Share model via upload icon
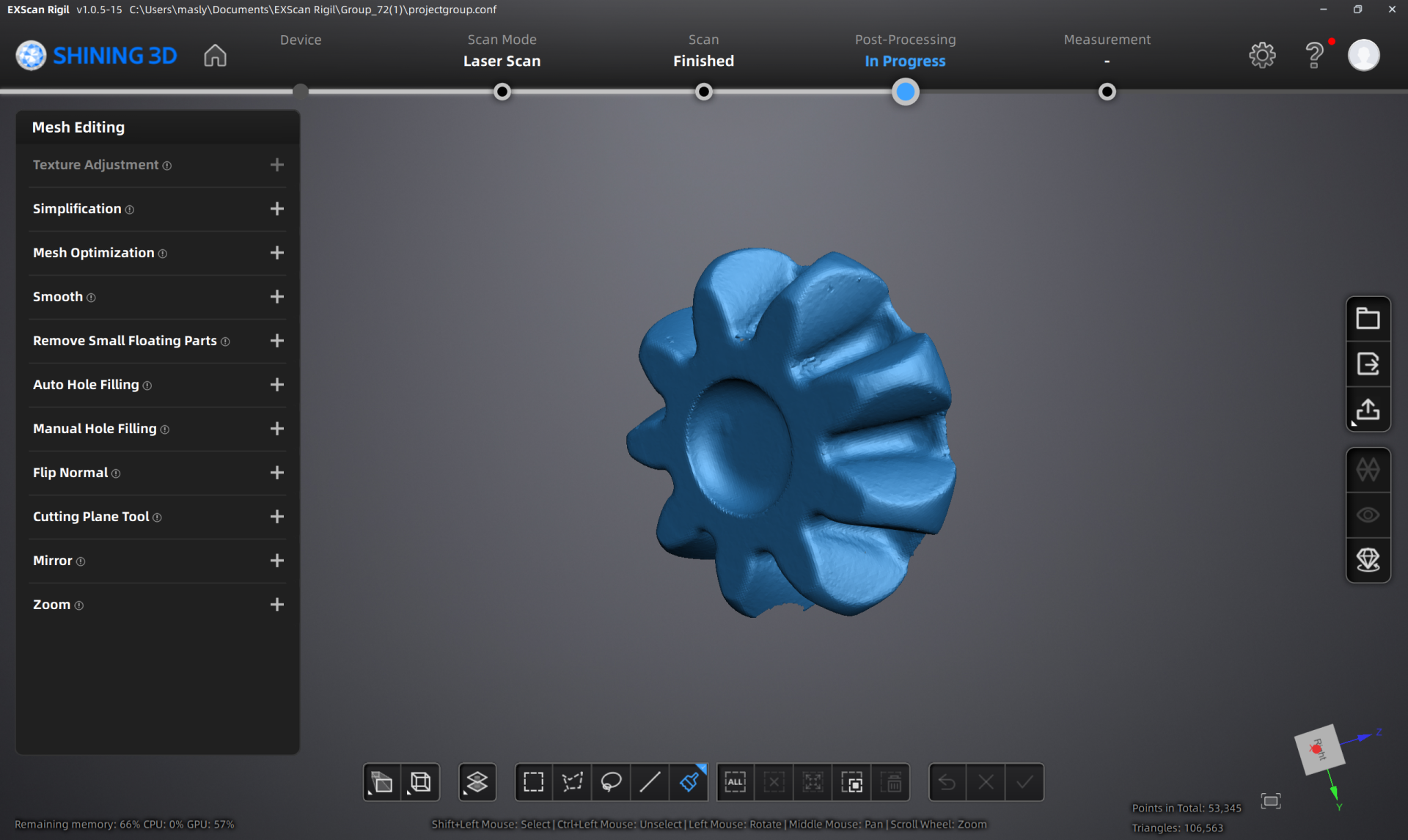Screen dimensions: 1408x840 coord(1368,410)
